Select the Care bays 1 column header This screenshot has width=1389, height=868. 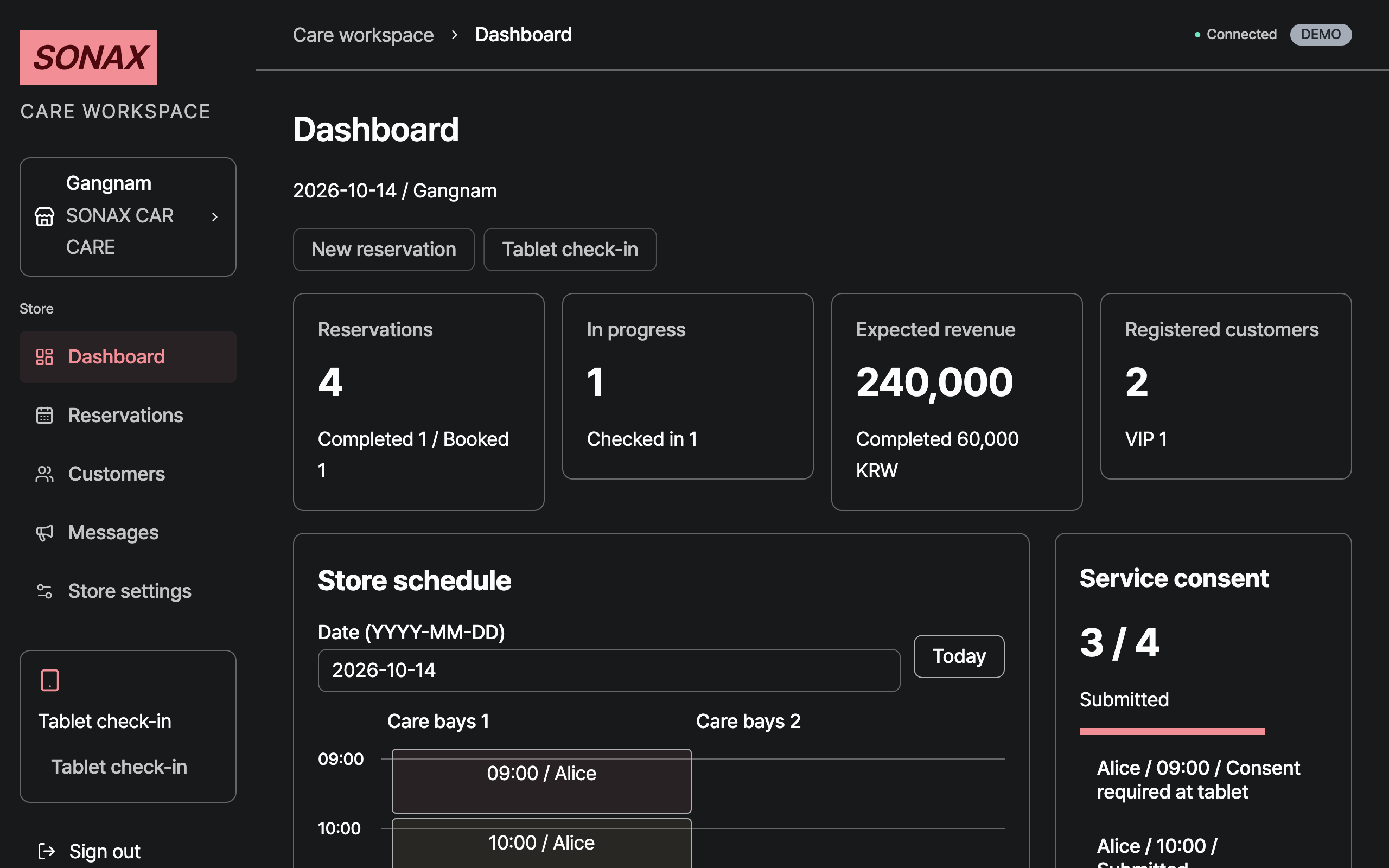point(438,721)
